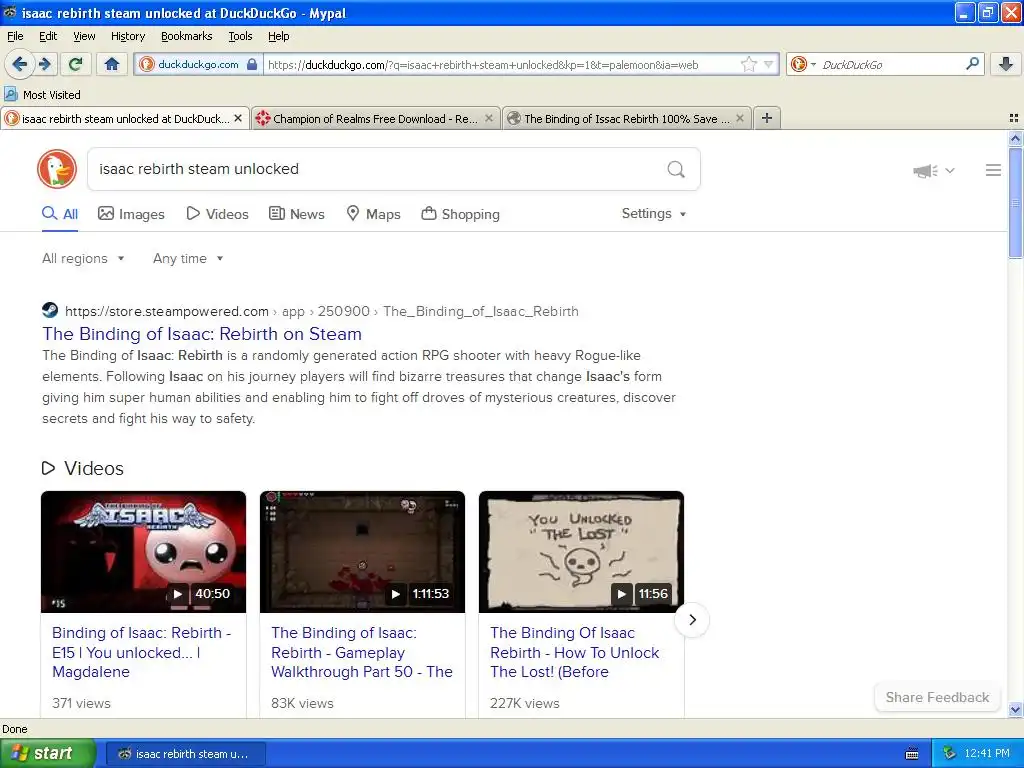Image resolution: width=1024 pixels, height=768 pixels.
Task: Close the isaac rebirth DuckDuckGo tab
Action: (x=238, y=118)
